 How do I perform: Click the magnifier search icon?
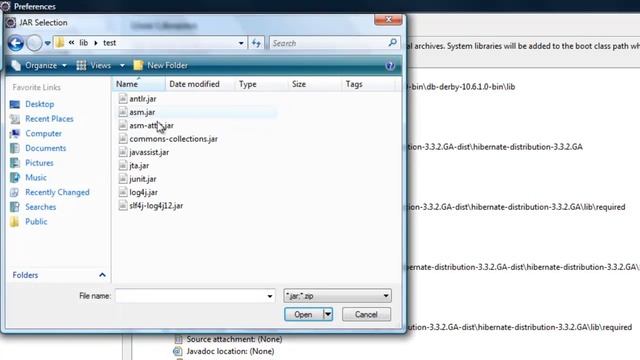click(392, 42)
